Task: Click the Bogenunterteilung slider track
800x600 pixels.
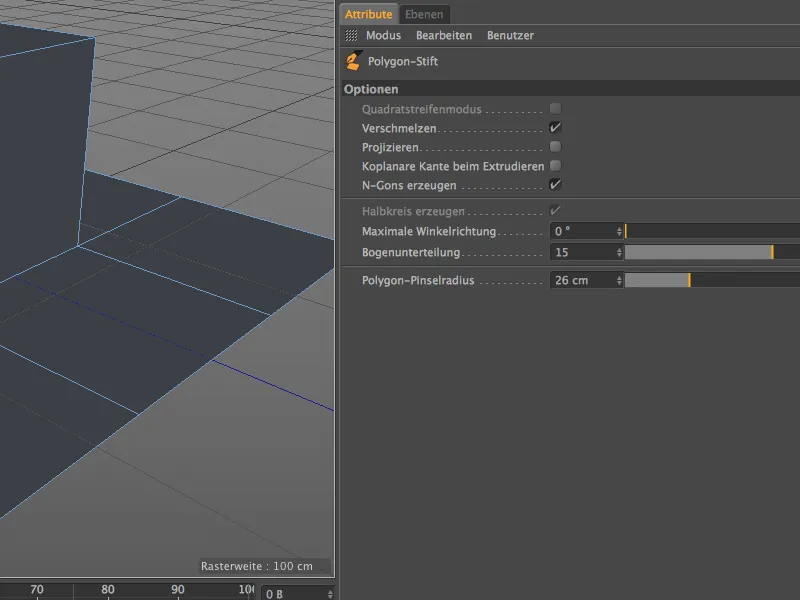Action: 700,252
